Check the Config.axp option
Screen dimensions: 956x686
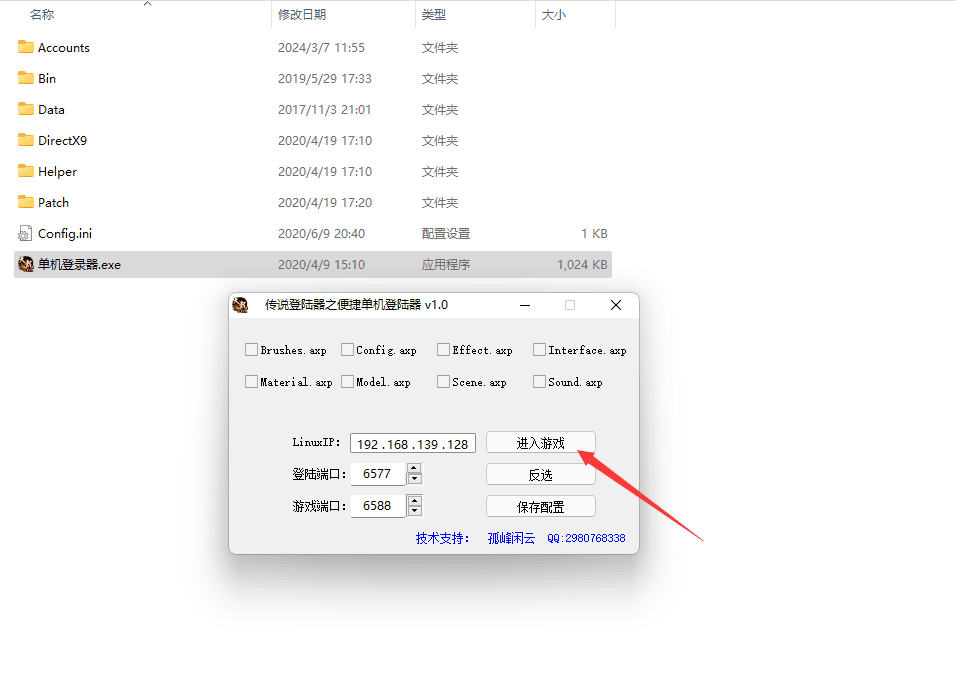tap(347, 350)
